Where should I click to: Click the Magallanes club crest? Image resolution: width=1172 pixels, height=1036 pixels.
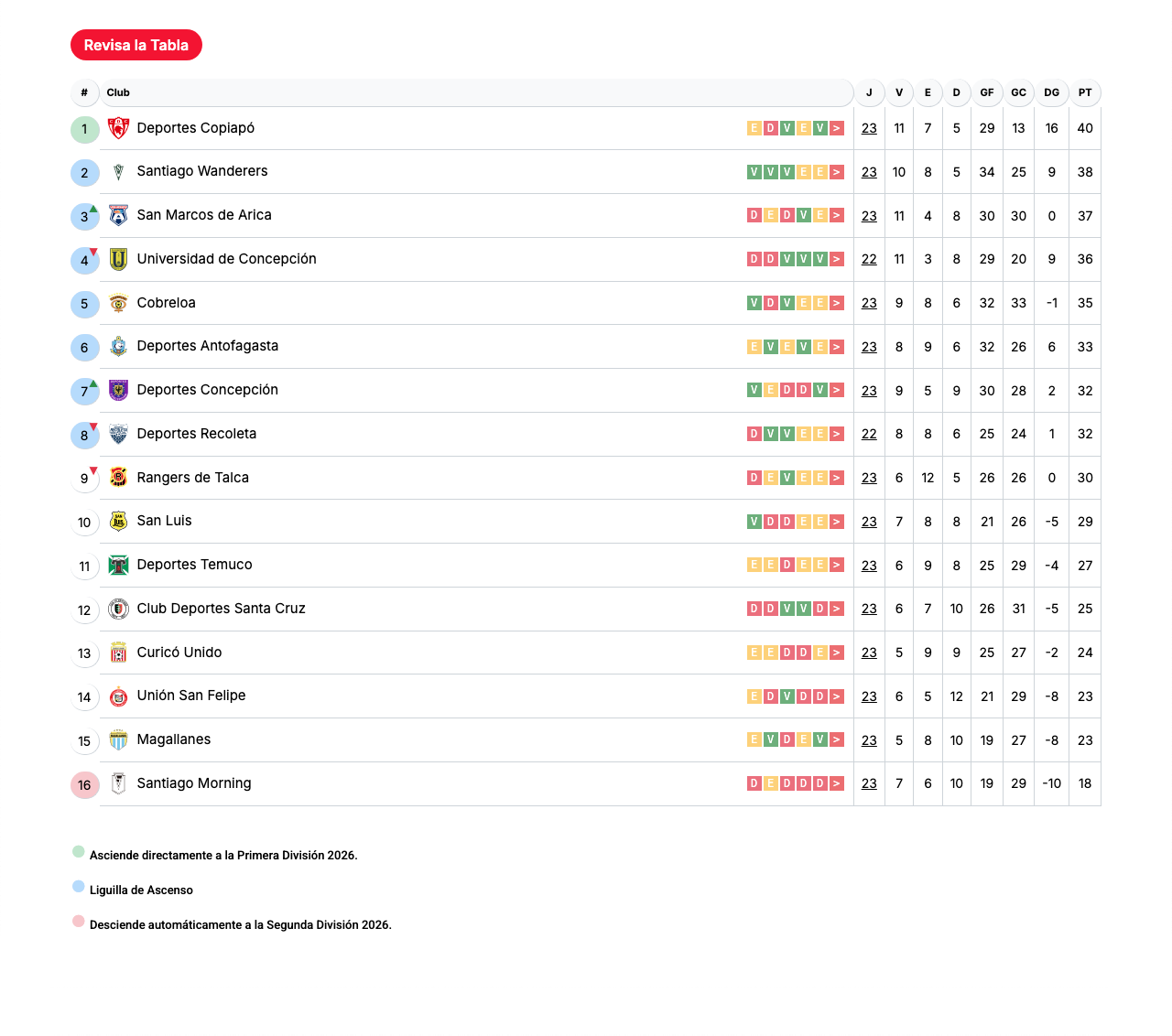118,739
